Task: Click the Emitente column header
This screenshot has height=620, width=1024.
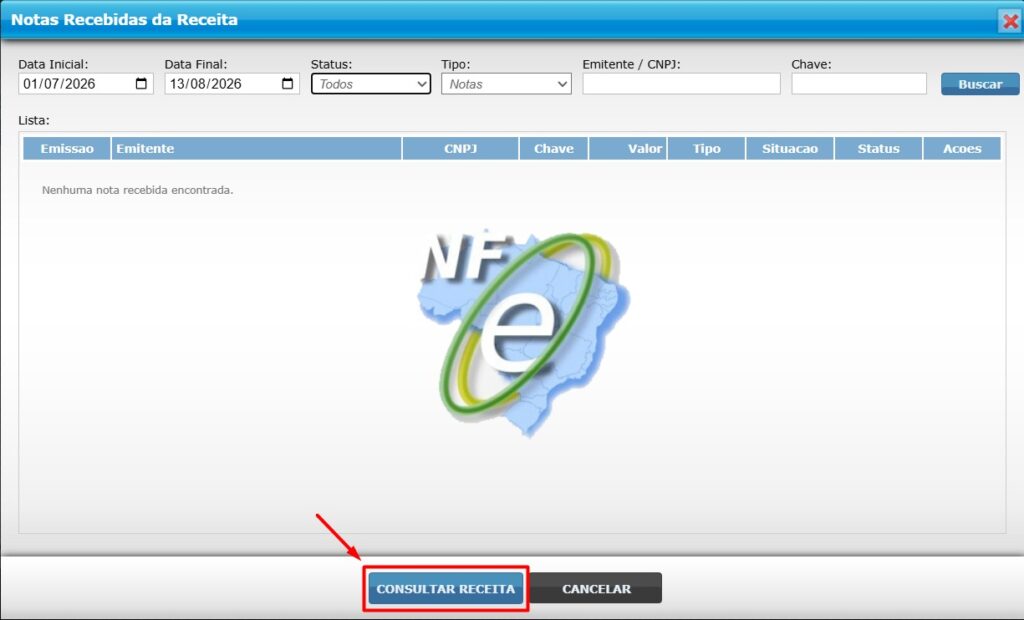Action: (x=256, y=148)
